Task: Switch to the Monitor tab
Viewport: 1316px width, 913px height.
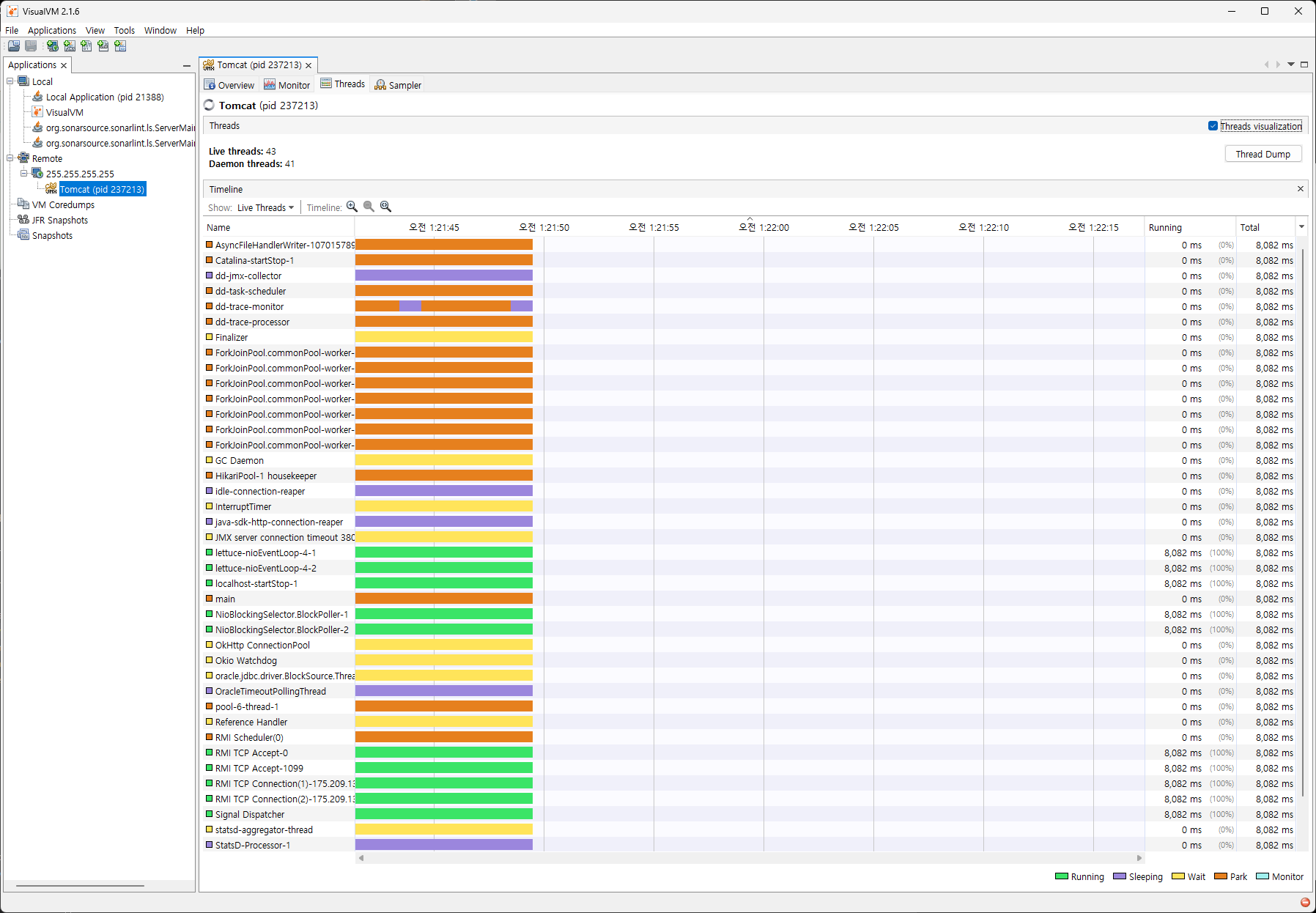Action: pyautogui.click(x=287, y=85)
